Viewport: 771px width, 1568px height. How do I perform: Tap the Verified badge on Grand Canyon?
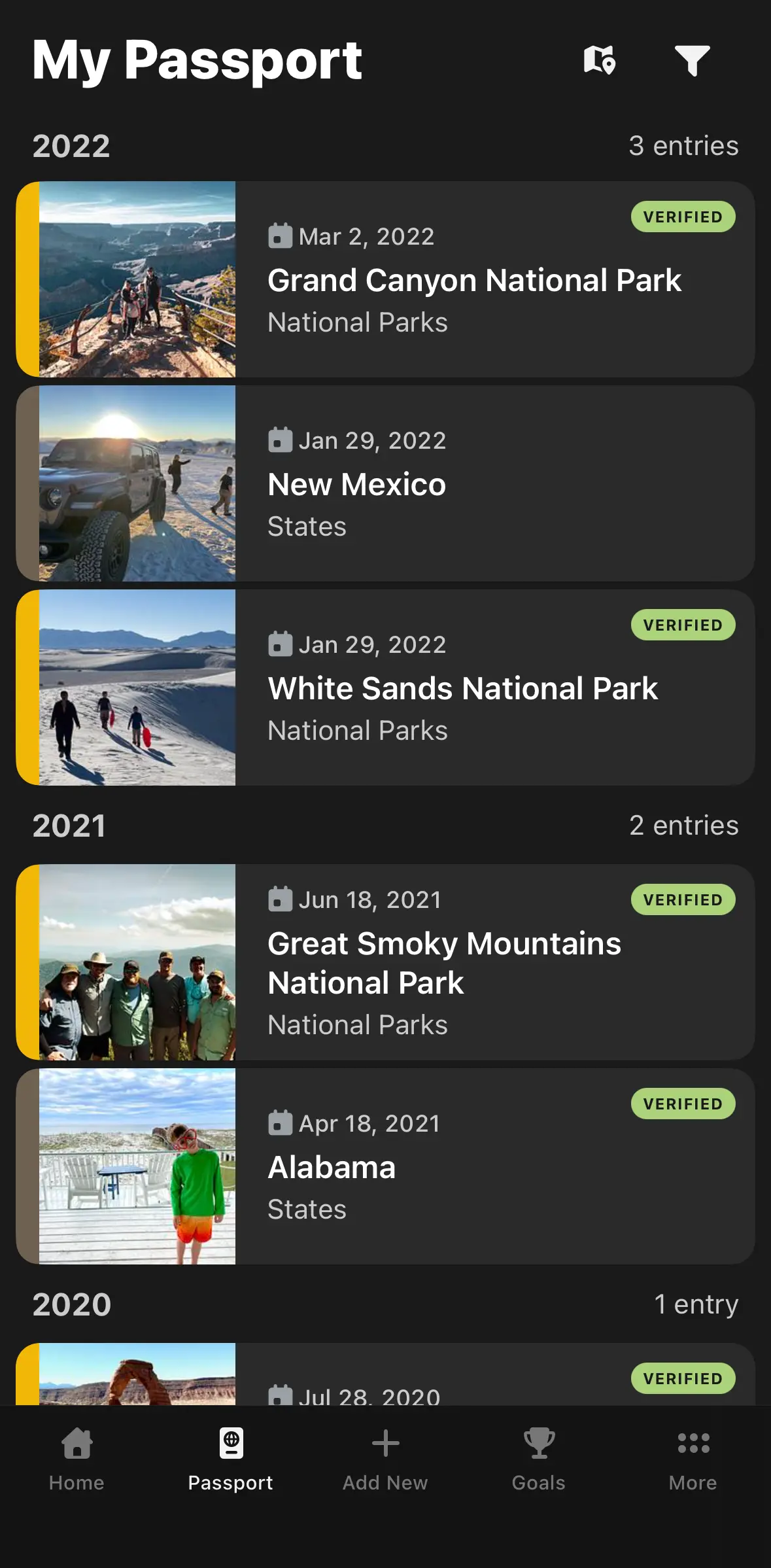(683, 217)
